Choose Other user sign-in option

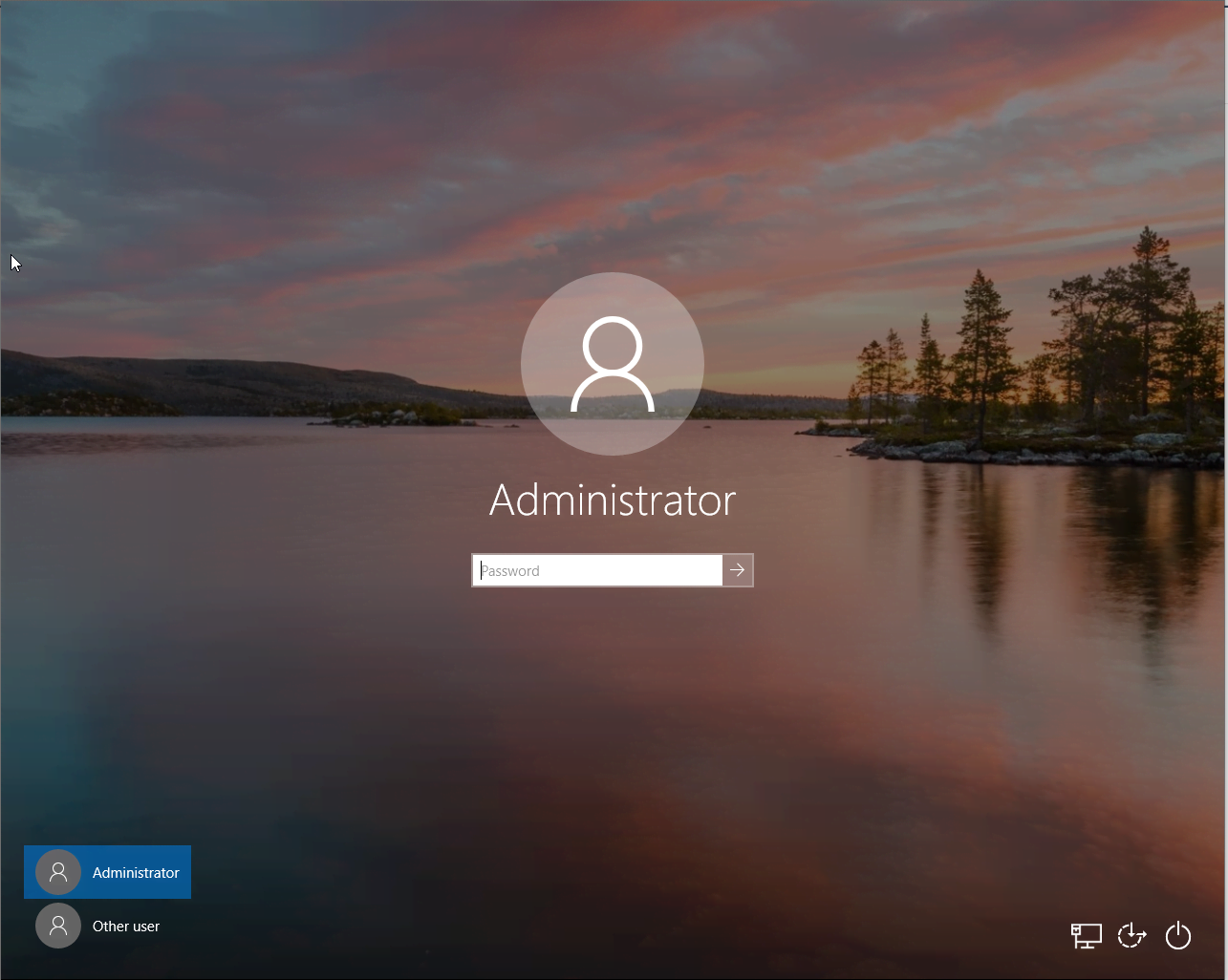(107, 926)
